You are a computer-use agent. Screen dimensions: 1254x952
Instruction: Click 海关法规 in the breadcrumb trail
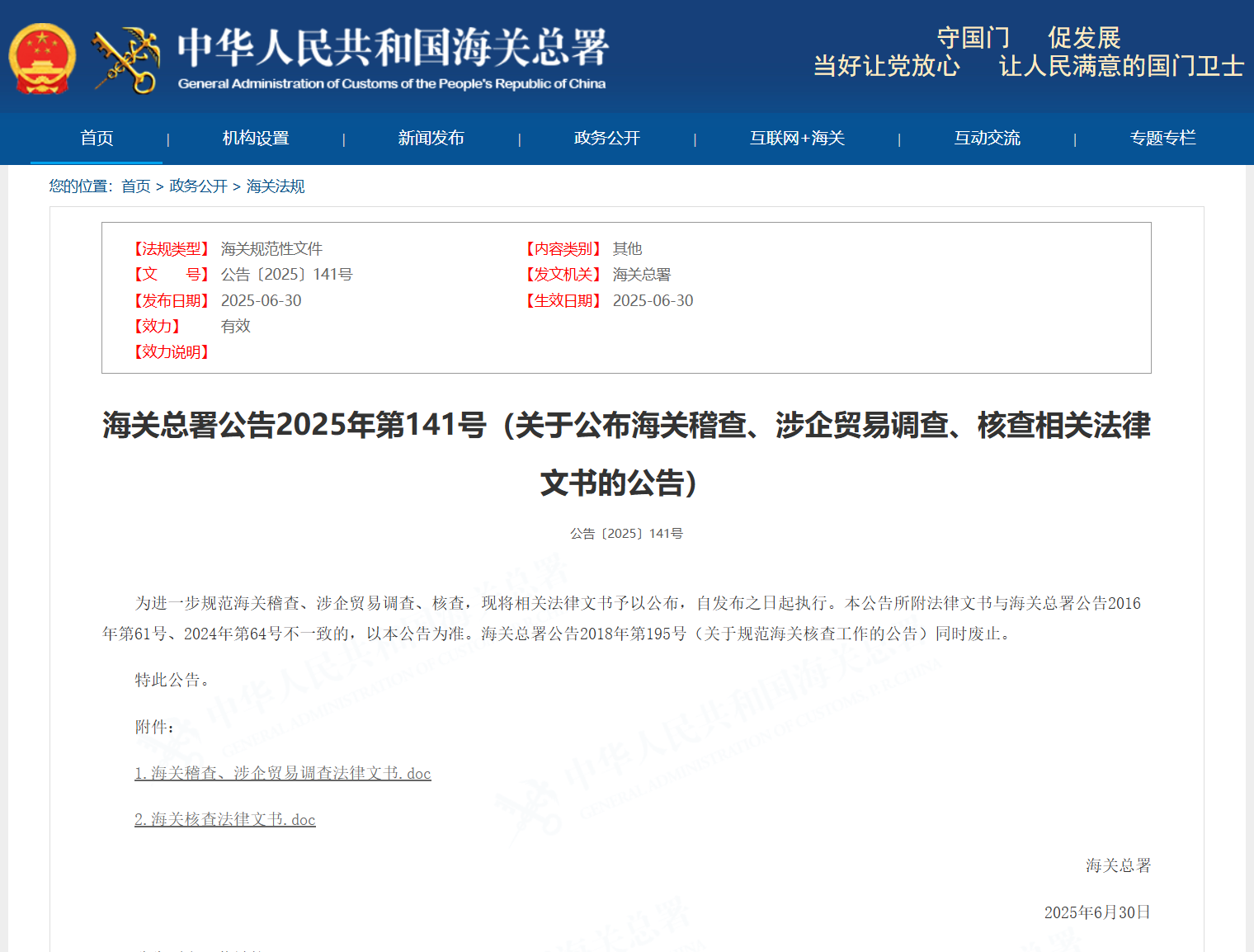point(276,186)
